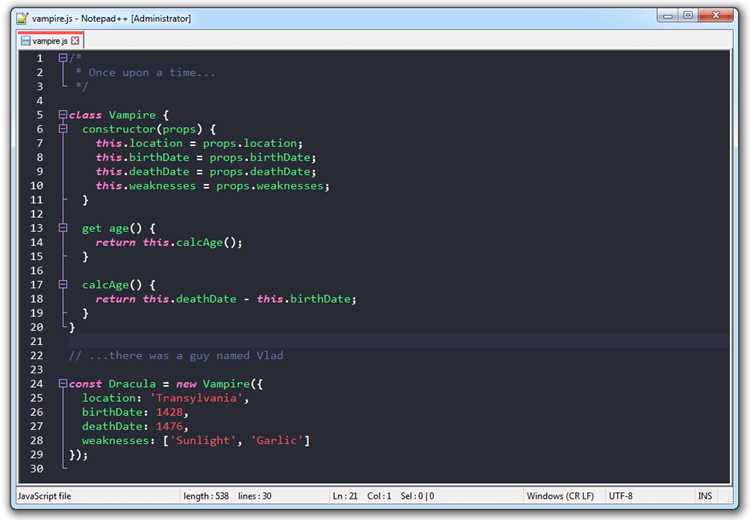
Task: Click the save-state icon on vampire.js tab
Action: point(26,41)
